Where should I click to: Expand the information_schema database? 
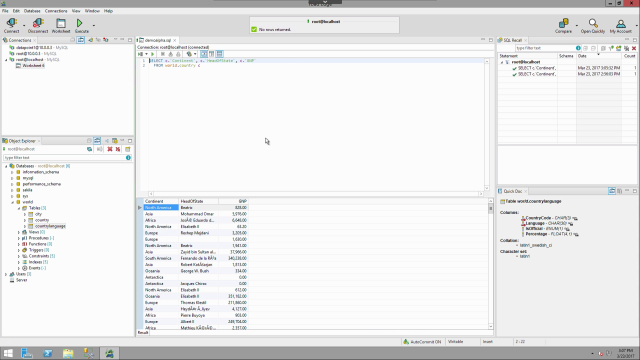click(12, 172)
